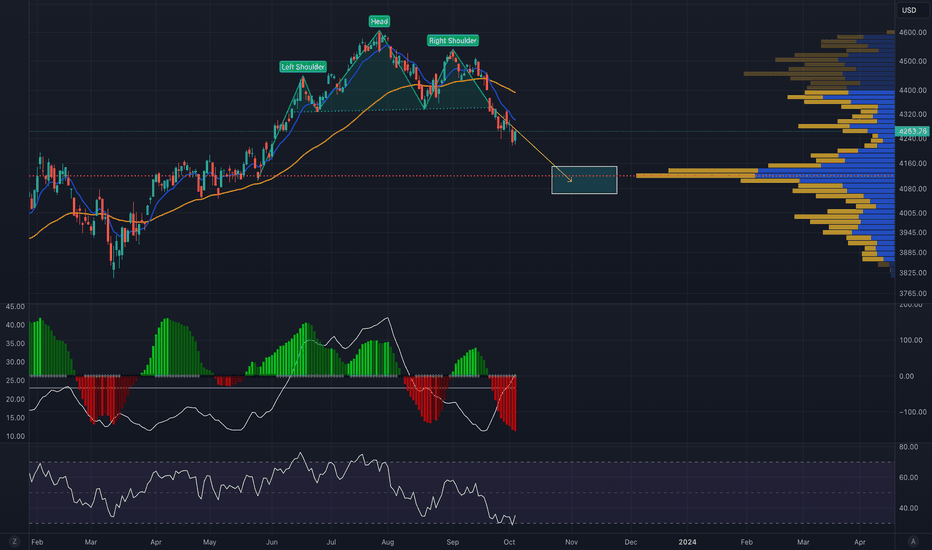The height and width of the screenshot is (550, 932).
Task: Click the 4400.00 price axis label
Action: 912,90
